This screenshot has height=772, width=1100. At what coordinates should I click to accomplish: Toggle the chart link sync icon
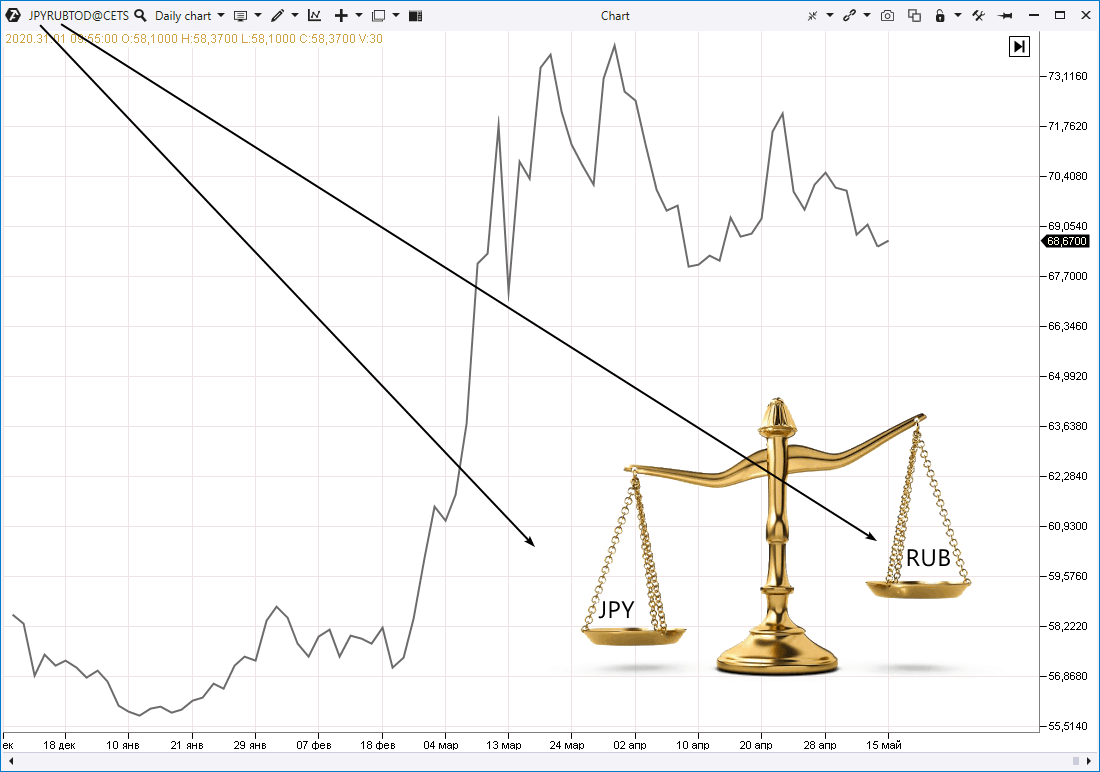point(850,15)
